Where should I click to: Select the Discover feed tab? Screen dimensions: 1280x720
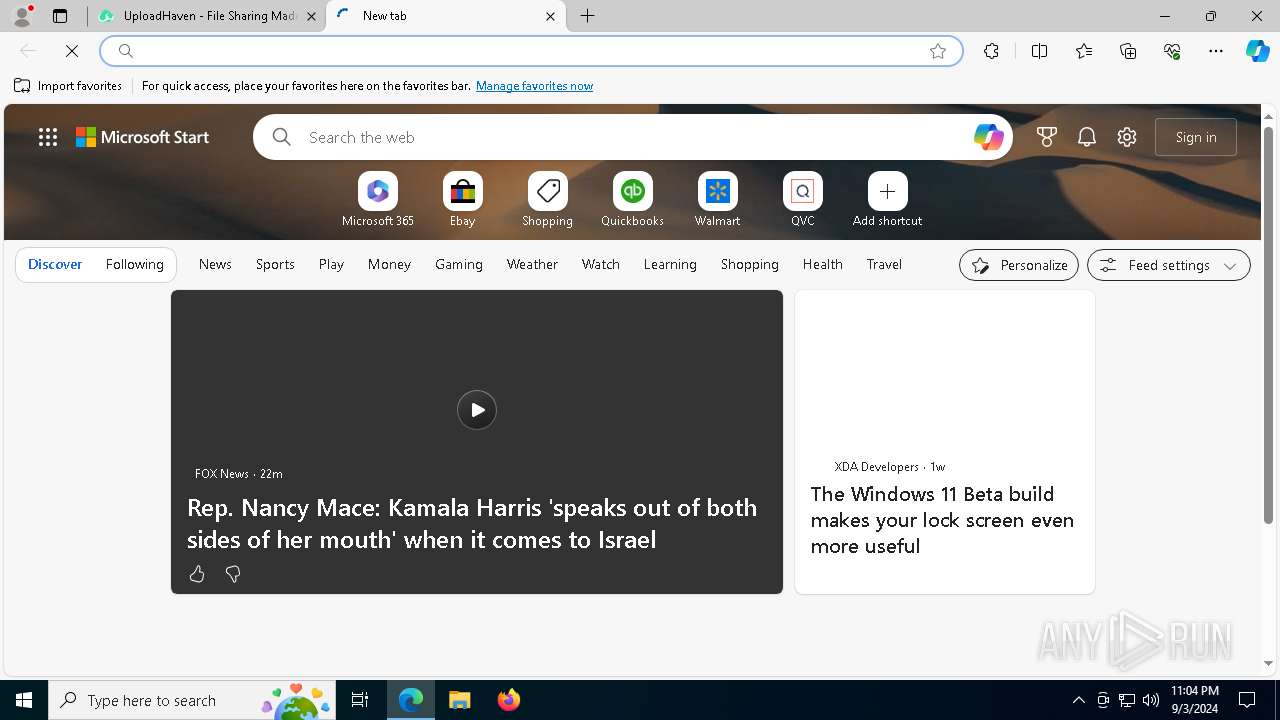[55, 264]
